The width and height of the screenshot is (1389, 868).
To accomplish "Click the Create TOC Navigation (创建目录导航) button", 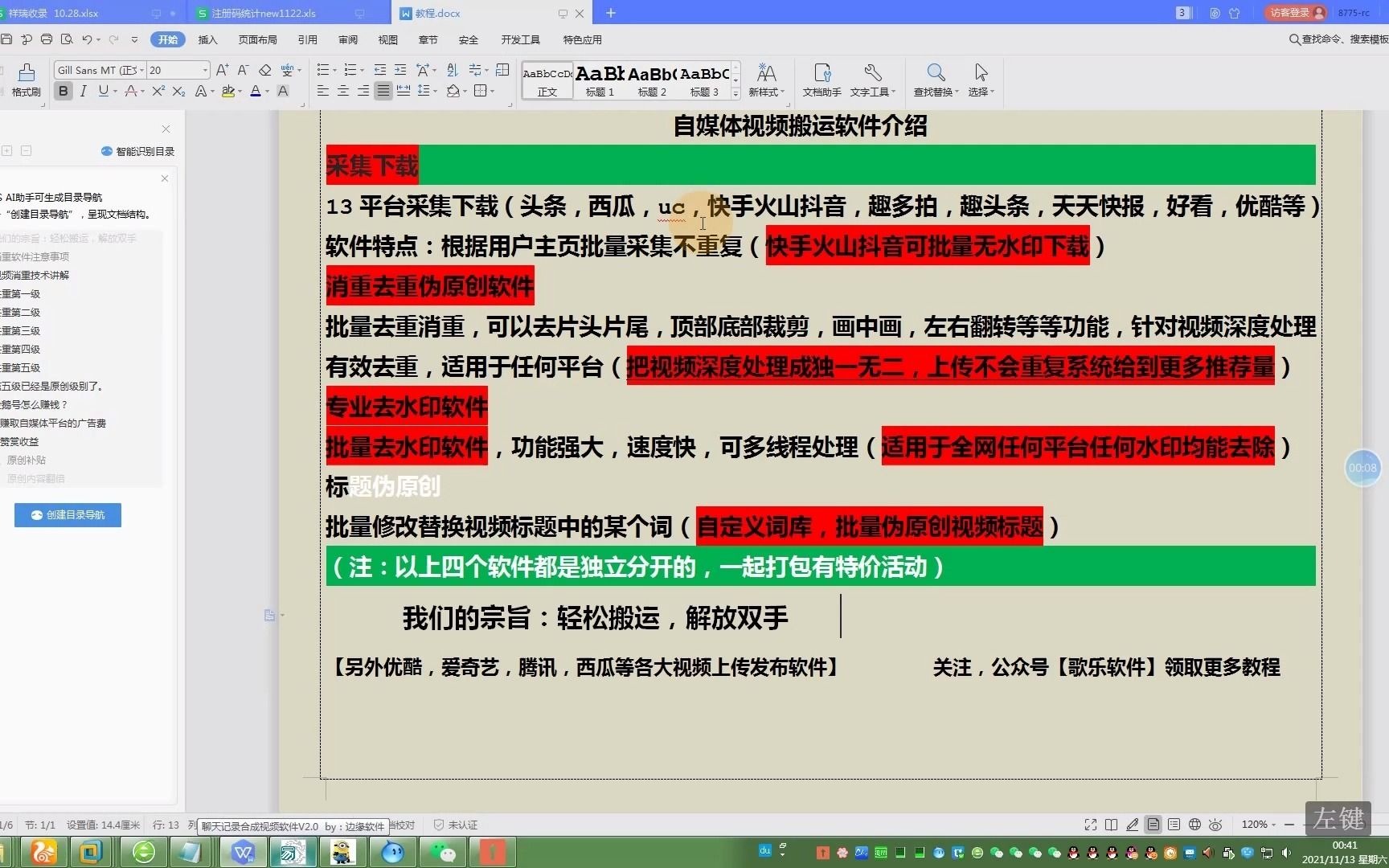I will tap(68, 515).
